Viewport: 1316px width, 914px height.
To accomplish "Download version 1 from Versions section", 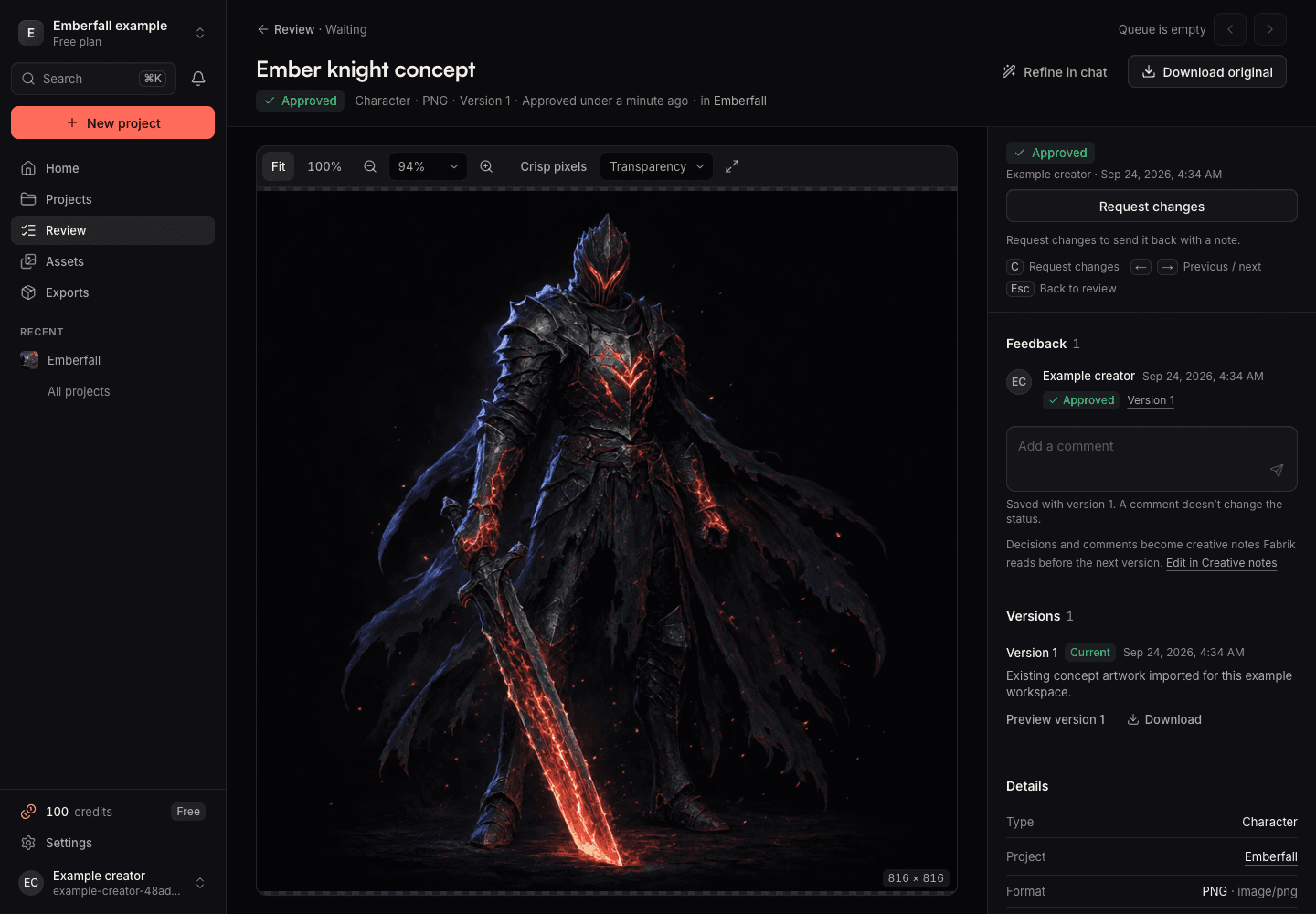I will 1164,719.
